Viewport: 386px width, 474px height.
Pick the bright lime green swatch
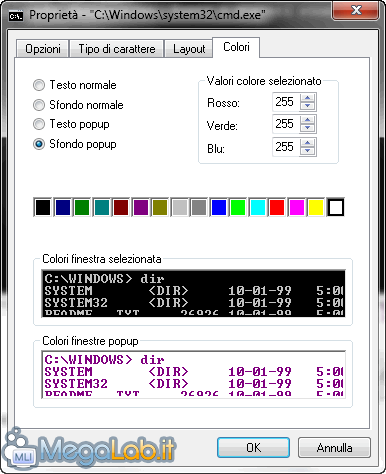tap(238, 207)
